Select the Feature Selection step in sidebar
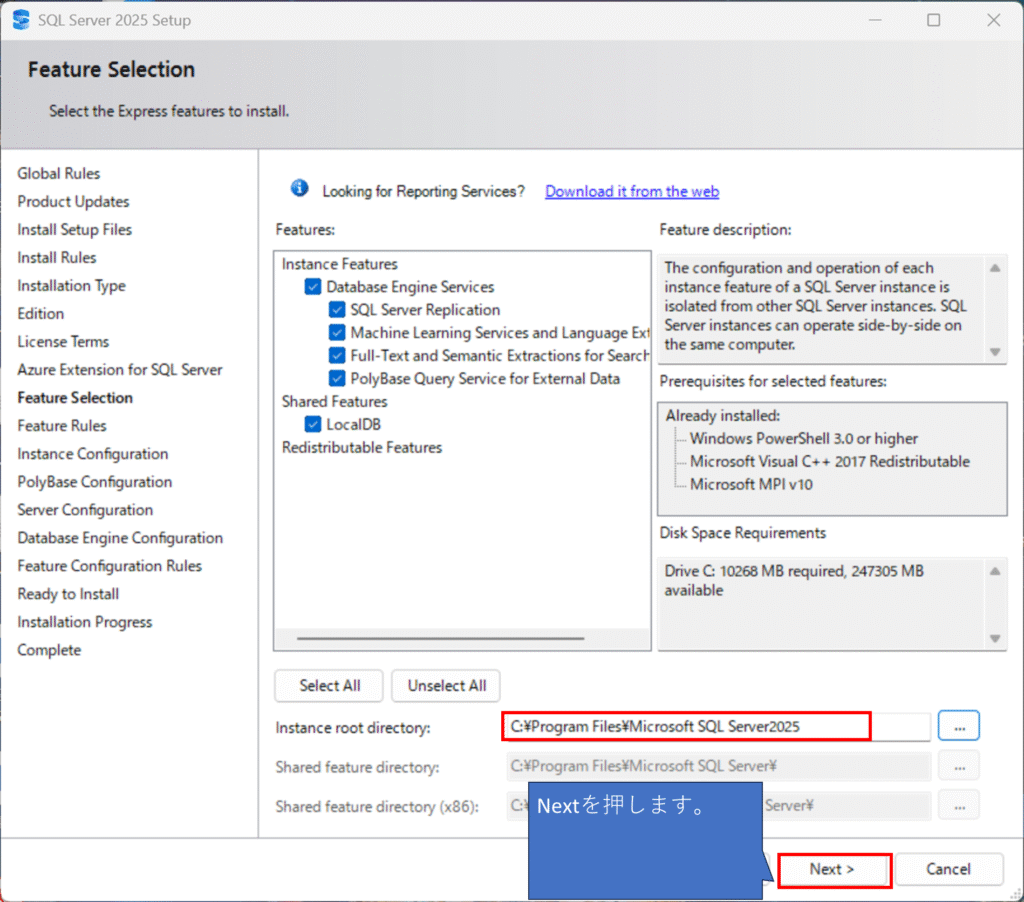 [x=75, y=398]
